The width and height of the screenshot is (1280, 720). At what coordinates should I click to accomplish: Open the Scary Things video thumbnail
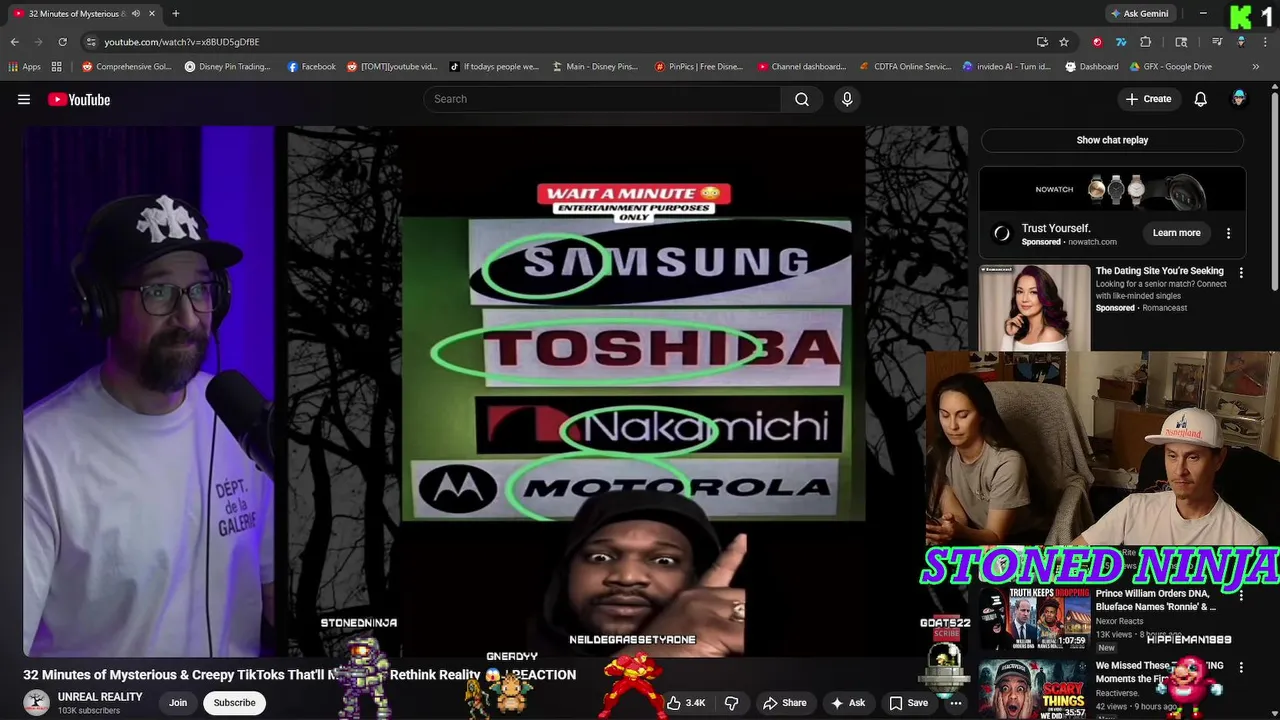click(1033, 688)
